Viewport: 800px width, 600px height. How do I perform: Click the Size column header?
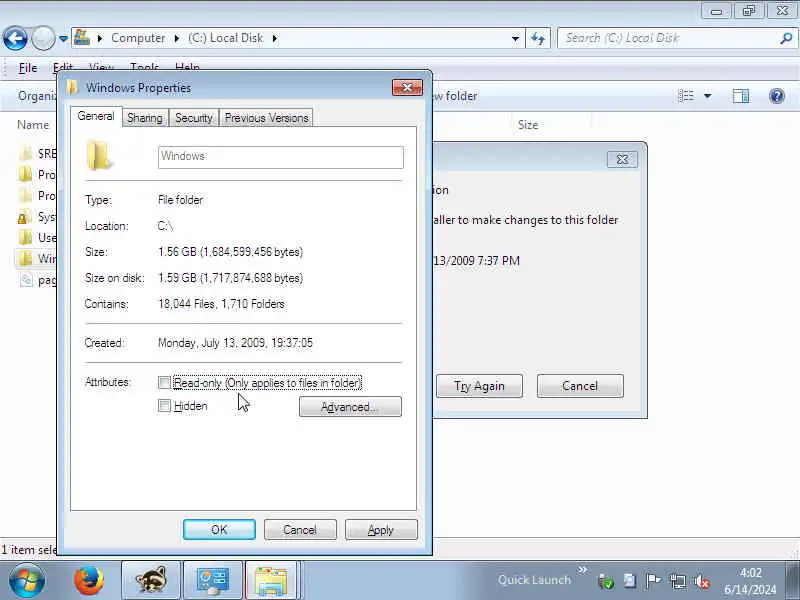(x=528, y=125)
